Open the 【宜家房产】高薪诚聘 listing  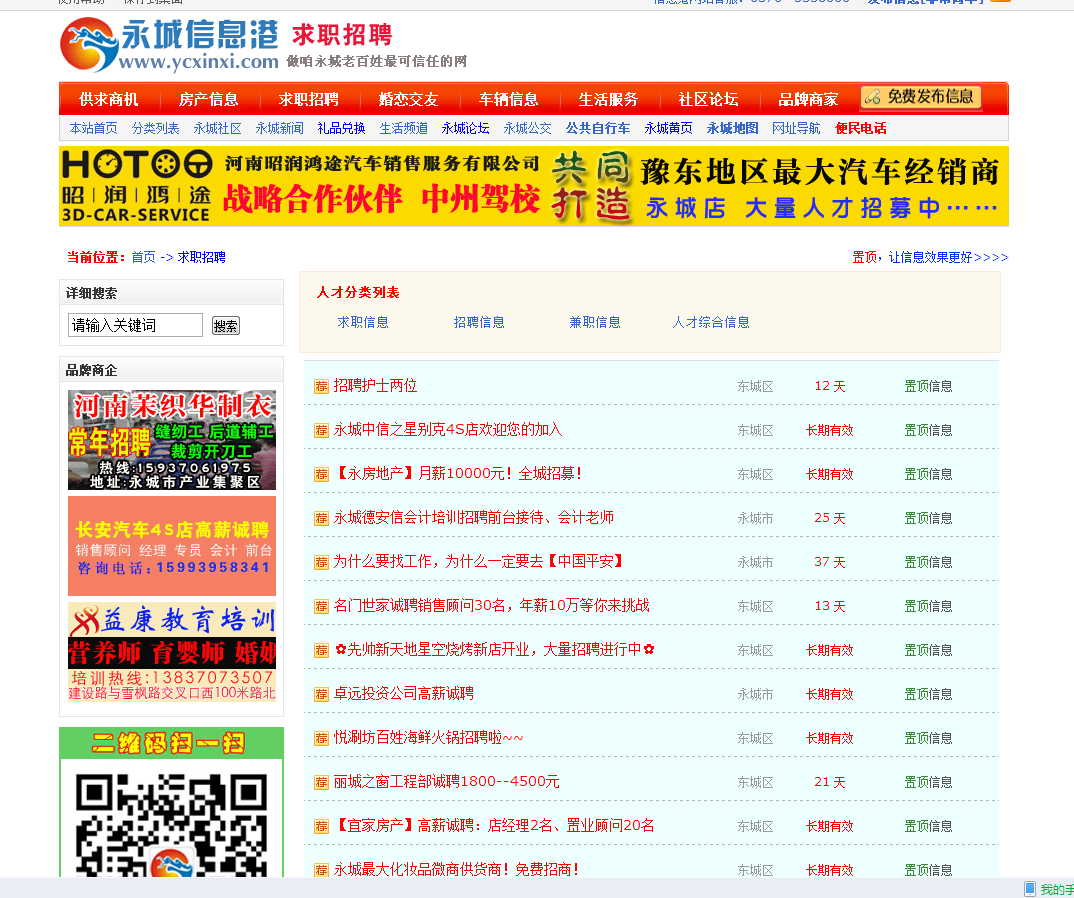pyautogui.click(x=494, y=825)
